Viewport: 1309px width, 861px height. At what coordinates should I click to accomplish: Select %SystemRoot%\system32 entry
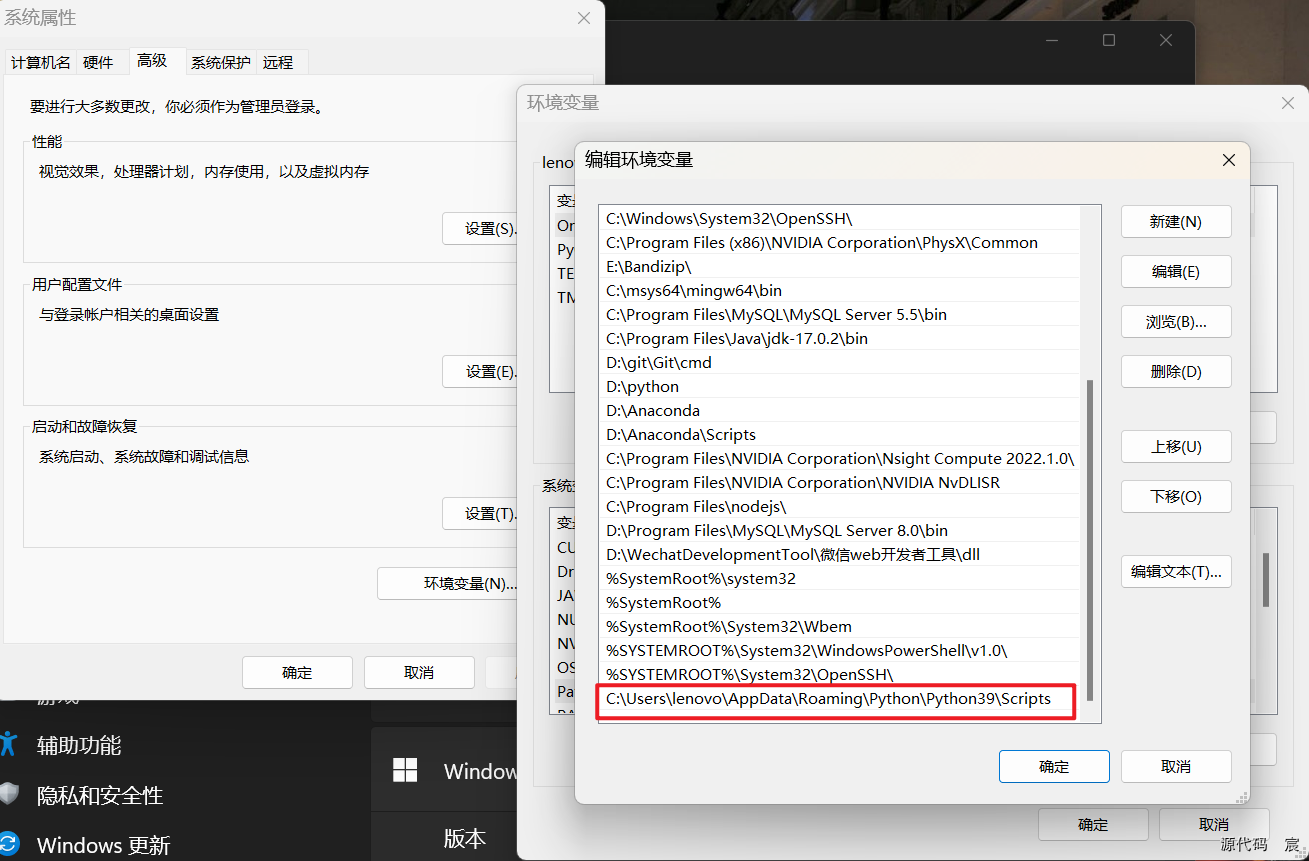coord(839,578)
